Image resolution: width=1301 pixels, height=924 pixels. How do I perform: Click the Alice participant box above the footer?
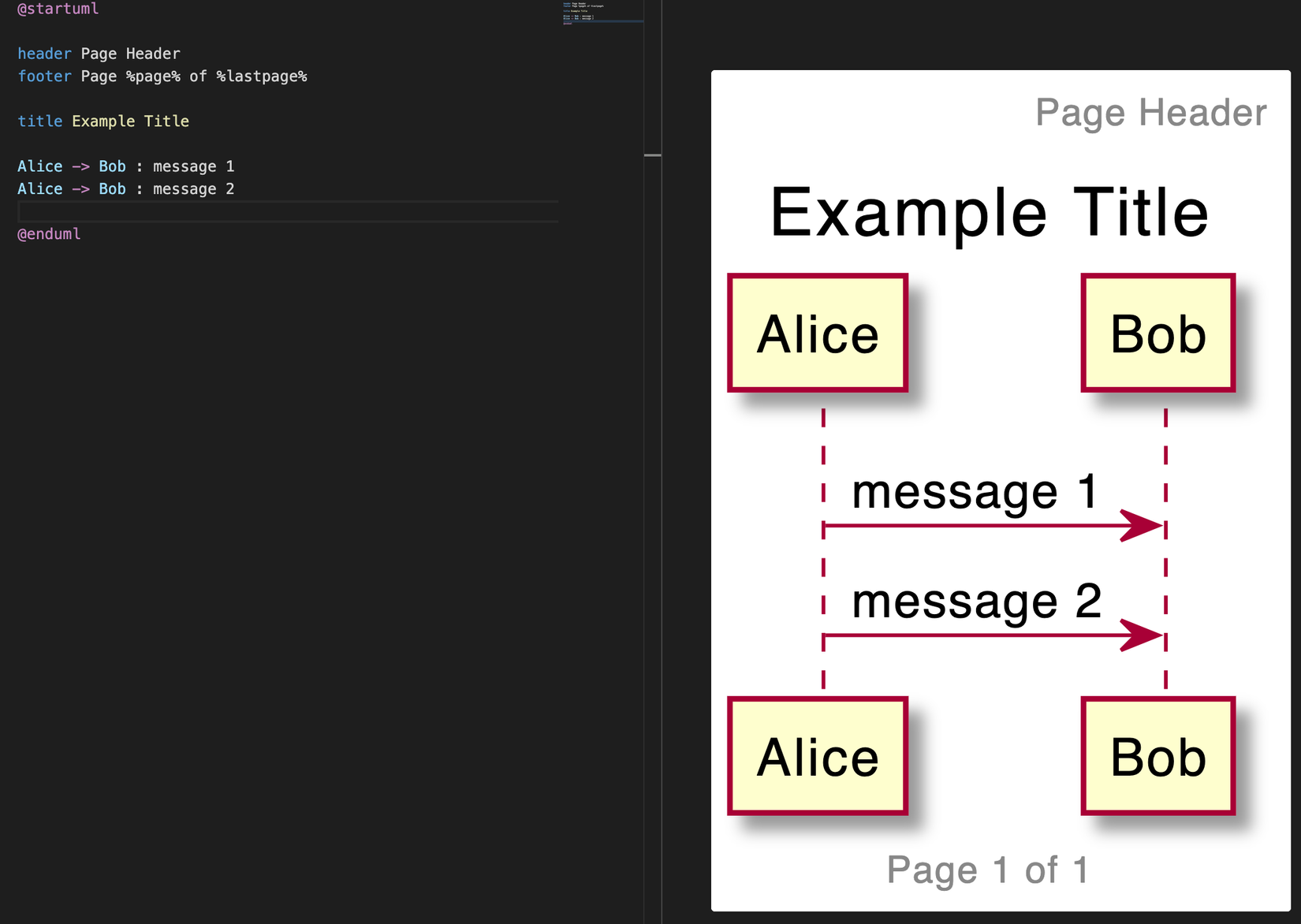818,756
